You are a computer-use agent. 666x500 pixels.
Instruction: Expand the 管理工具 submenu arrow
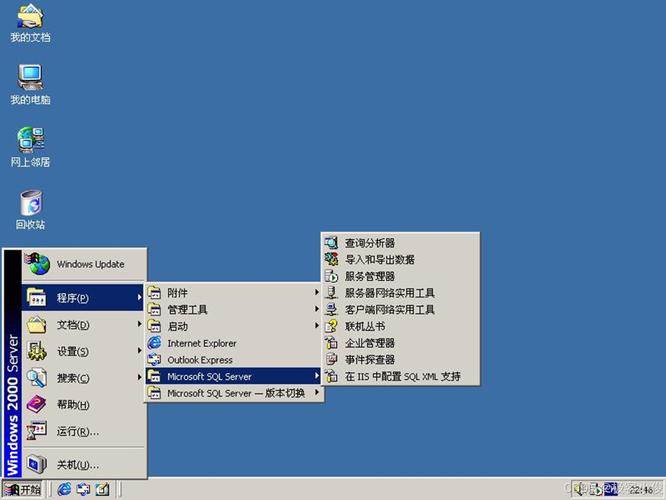316,309
